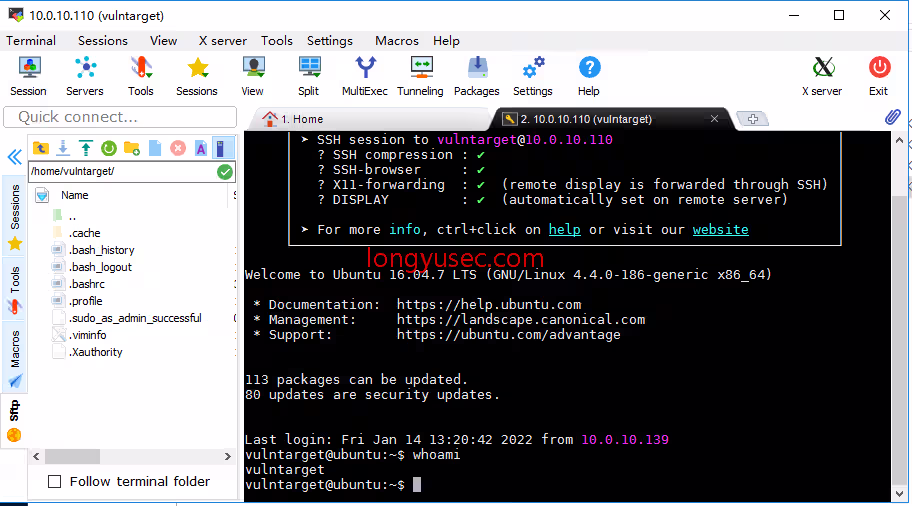Add a new tab with plus button
The height and width of the screenshot is (506, 912).
[753, 119]
